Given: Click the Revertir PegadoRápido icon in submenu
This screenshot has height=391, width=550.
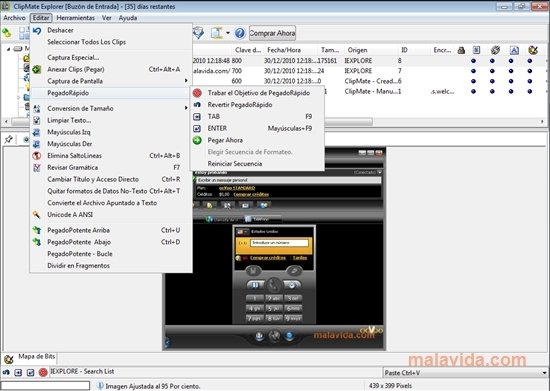Looking at the screenshot, I should pyautogui.click(x=197, y=105).
